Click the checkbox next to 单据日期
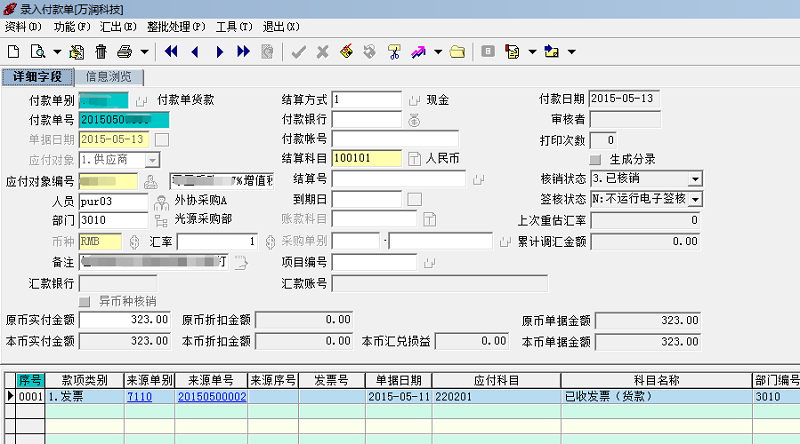 pos(162,140)
